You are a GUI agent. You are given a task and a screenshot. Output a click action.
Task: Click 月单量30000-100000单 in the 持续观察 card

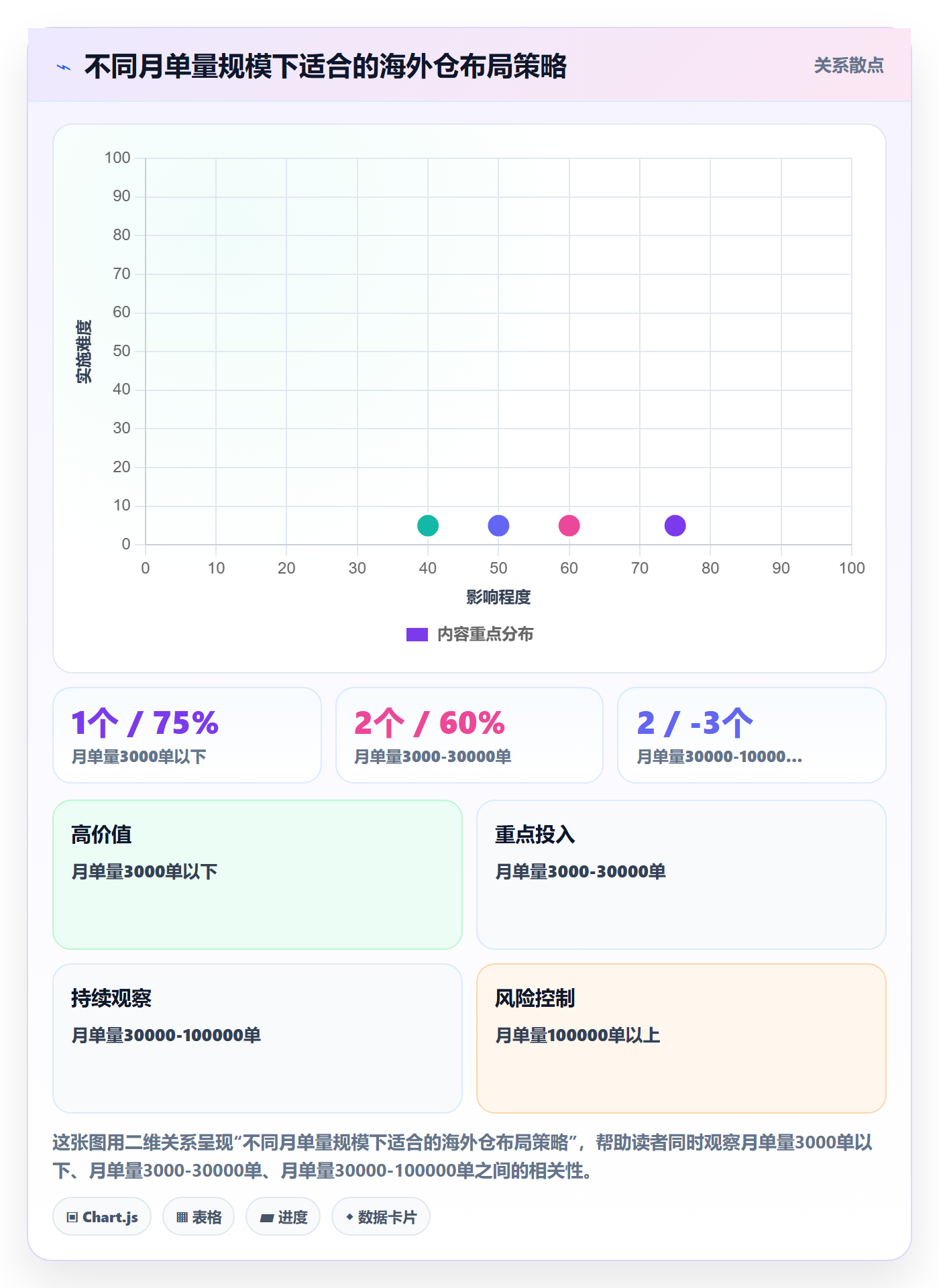coord(166,1035)
